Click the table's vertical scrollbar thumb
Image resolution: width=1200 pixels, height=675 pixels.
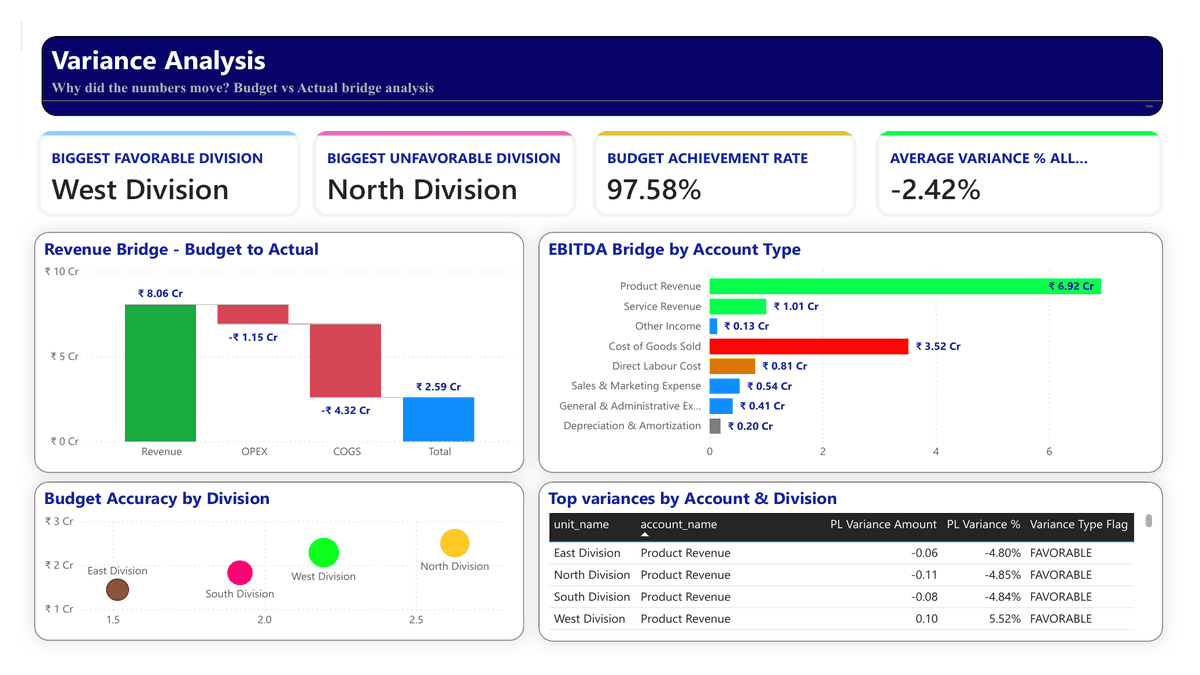pyautogui.click(x=1149, y=520)
